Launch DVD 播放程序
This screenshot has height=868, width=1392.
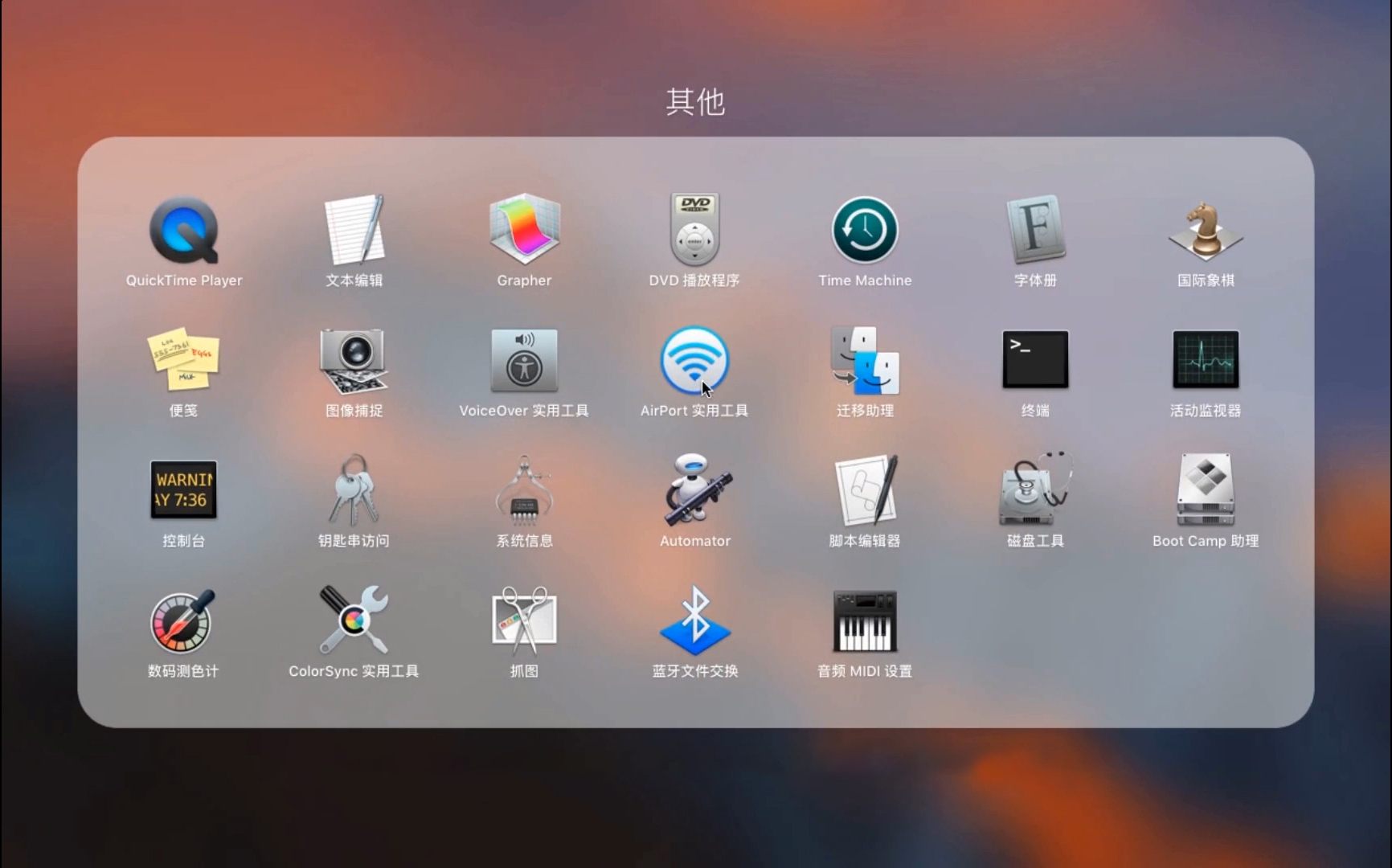pyautogui.click(x=694, y=231)
